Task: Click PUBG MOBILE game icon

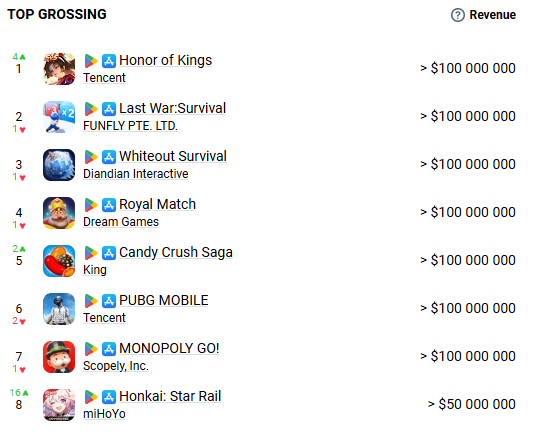Action: (59, 309)
